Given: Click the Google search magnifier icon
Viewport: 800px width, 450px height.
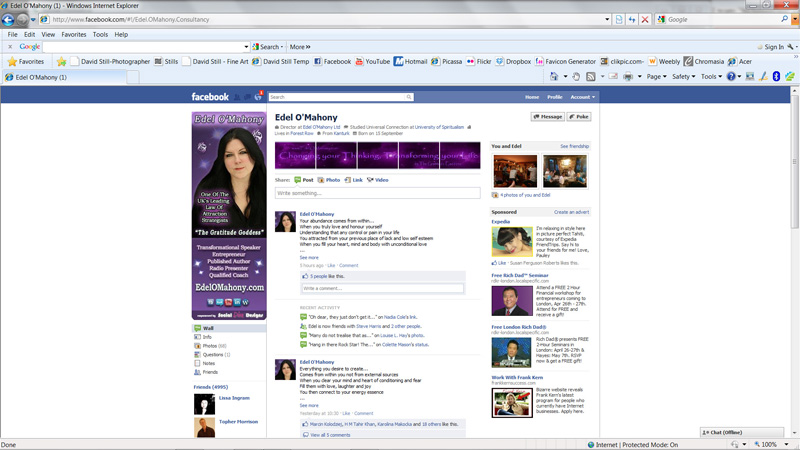Looking at the screenshot, I should point(784,19).
